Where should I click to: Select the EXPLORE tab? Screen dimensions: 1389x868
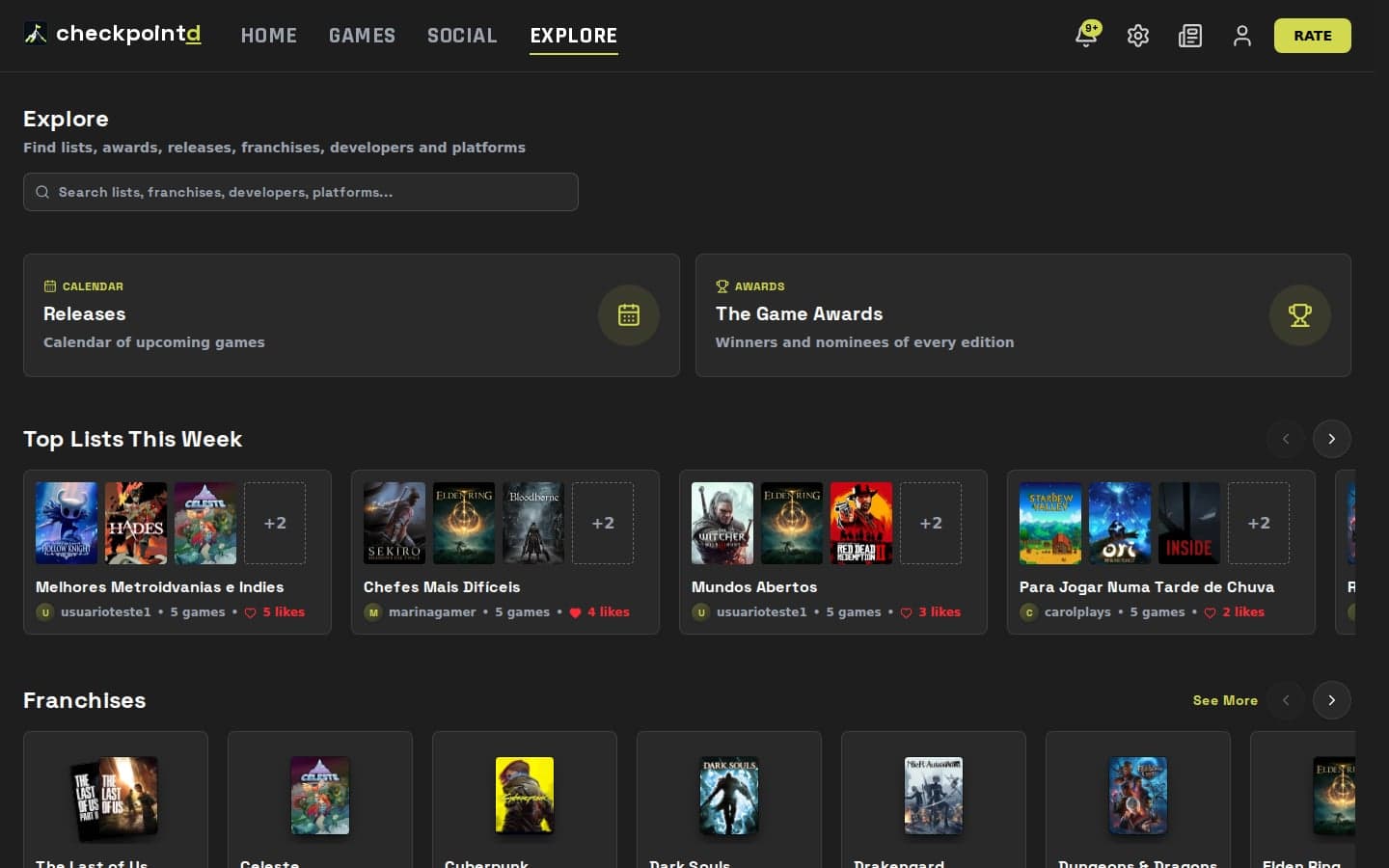coord(574,36)
